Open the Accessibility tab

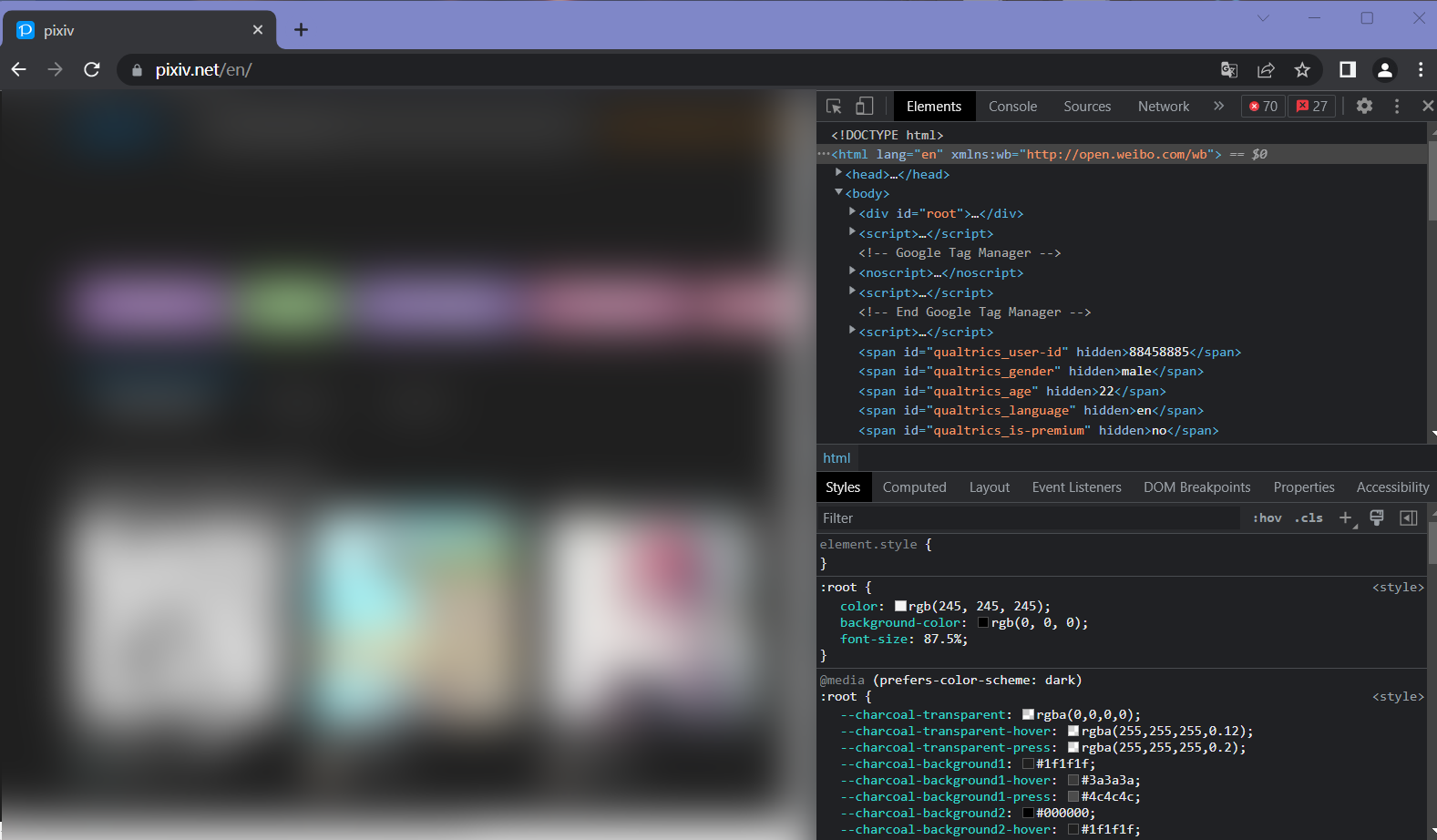click(x=1392, y=487)
